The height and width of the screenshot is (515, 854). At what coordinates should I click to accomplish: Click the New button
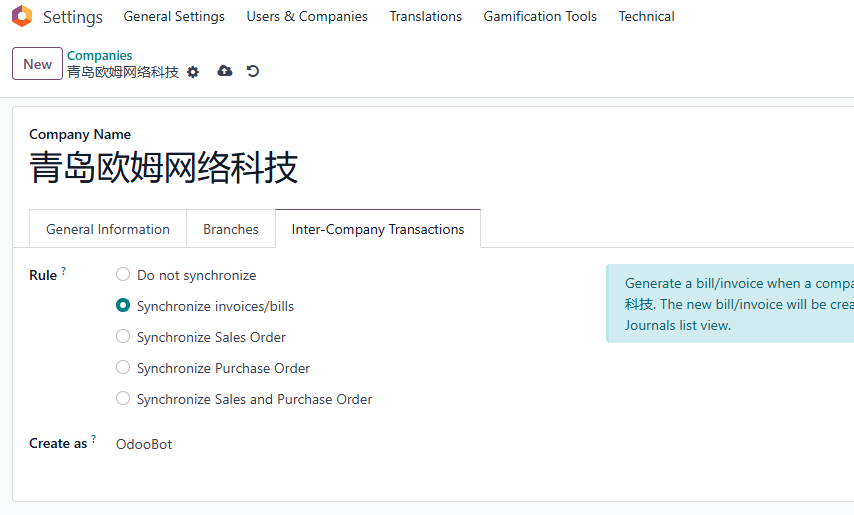[x=38, y=64]
